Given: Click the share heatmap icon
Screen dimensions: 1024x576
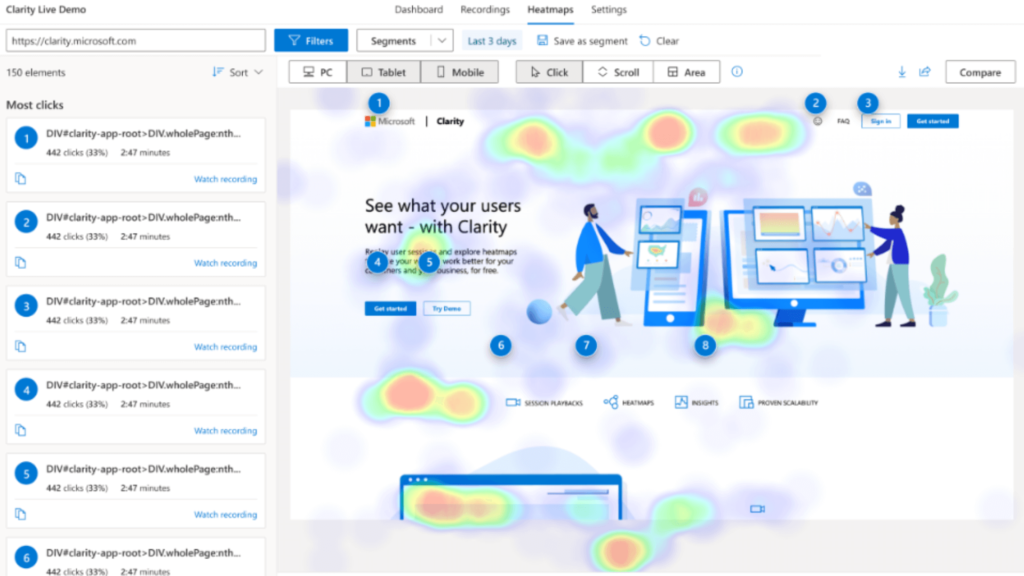Looking at the screenshot, I should (925, 72).
